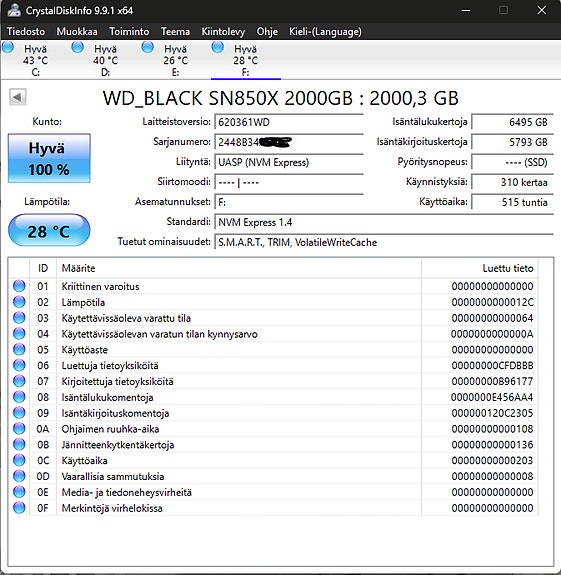The height and width of the screenshot is (575, 561).
Task: Click status orb for Isäntäkirjoituskomentoja
Action: 19,413
